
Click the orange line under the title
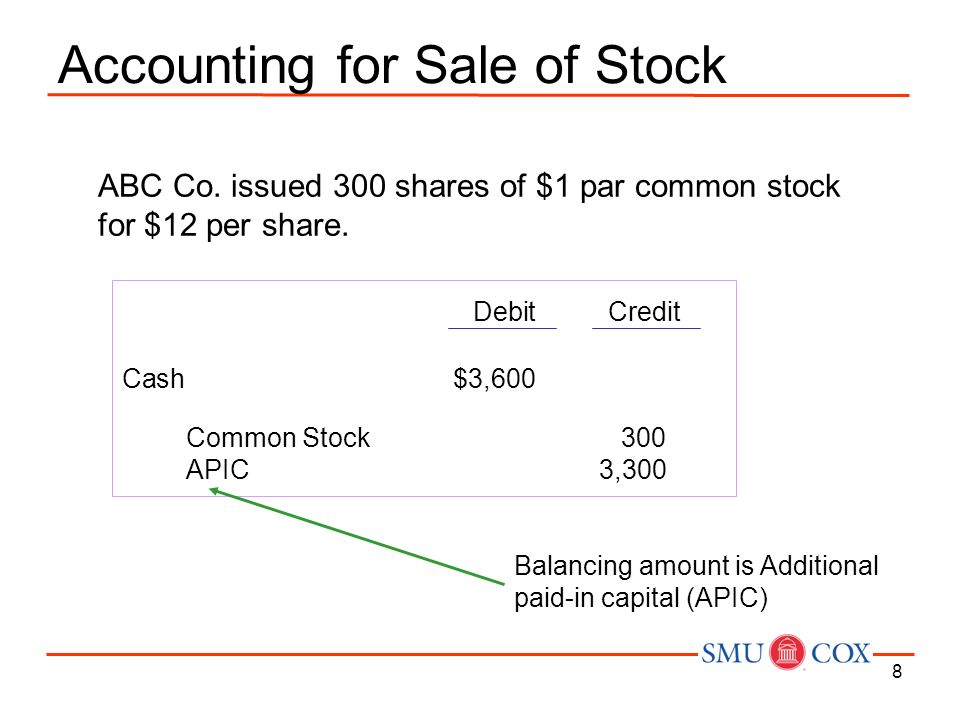pyautogui.click(x=478, y=95)
